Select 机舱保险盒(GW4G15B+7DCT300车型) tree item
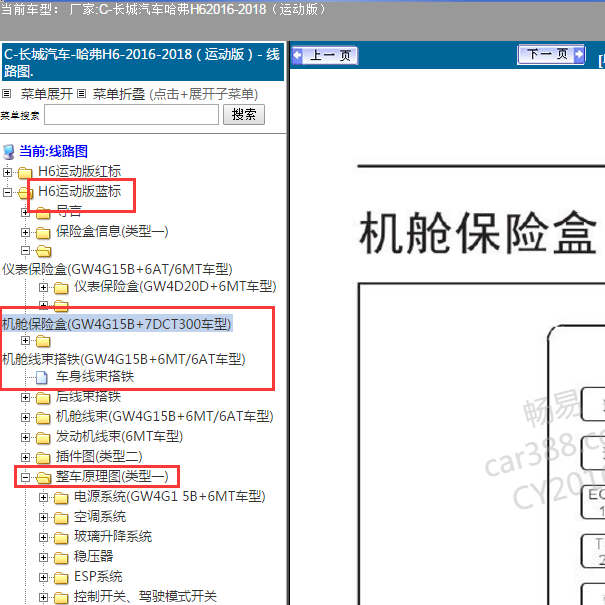Screen dimensions: 605x605 [x=117, y=324]
